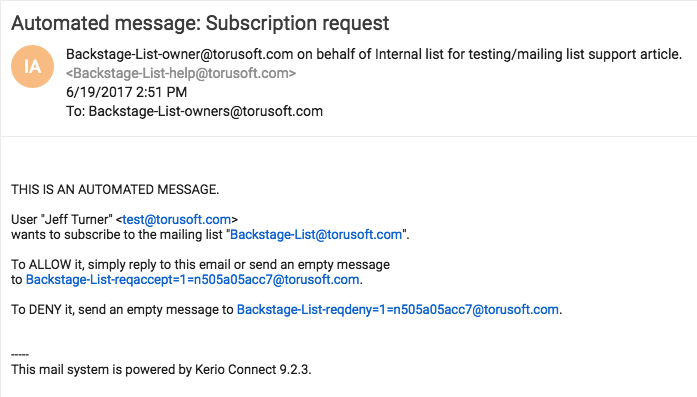Click the orange IA sender avatar
This screenshot has width=697, height=397.
(32, 66)
